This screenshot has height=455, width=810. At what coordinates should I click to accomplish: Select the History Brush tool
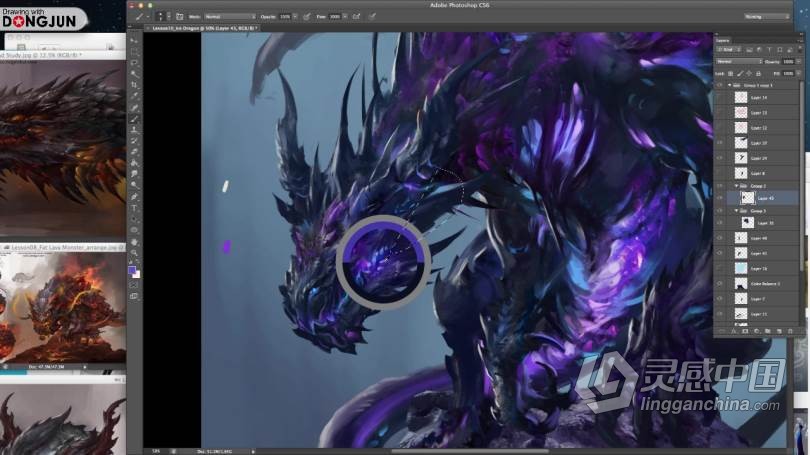point(134,141)
